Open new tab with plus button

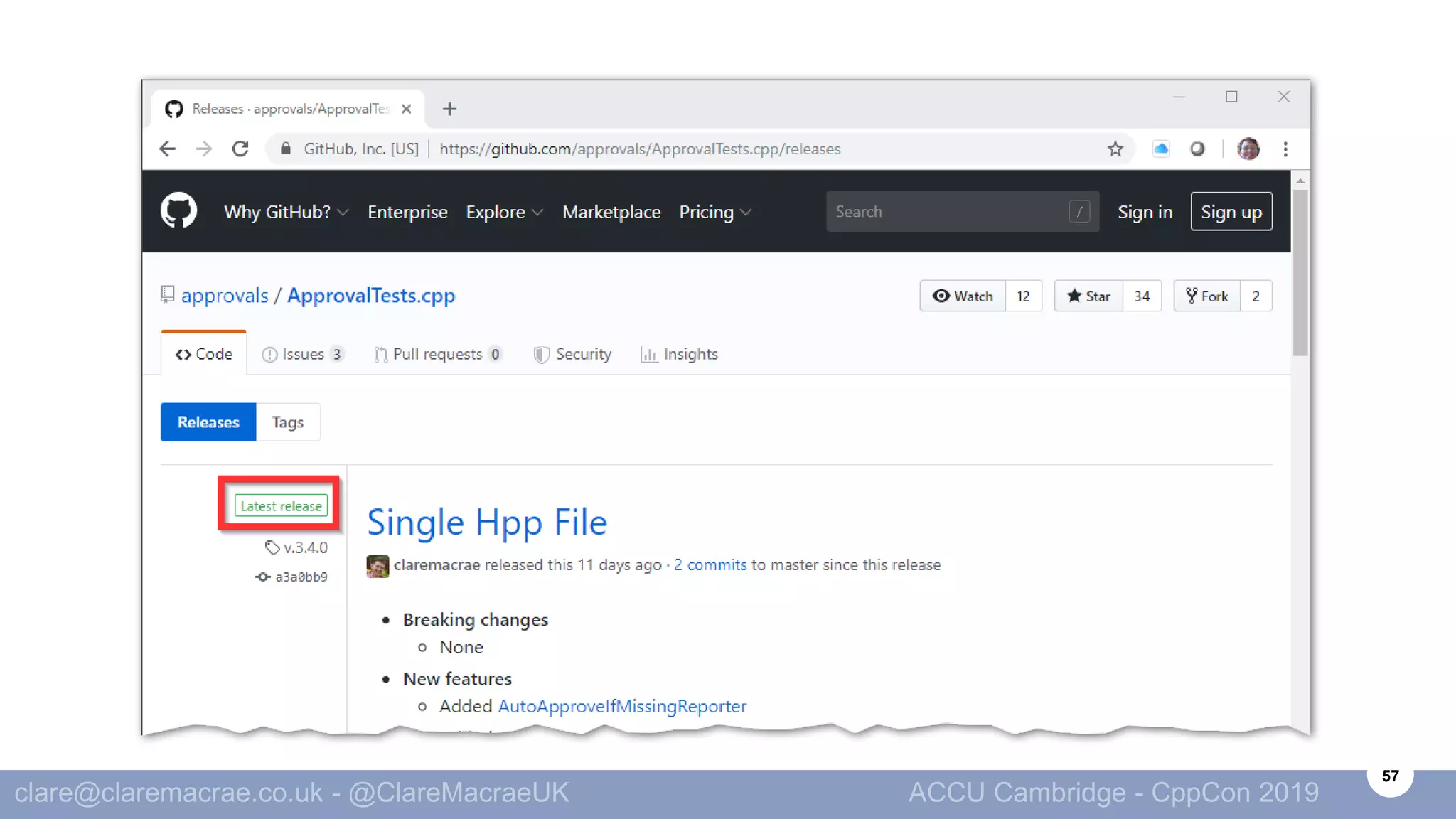pos(449,109)
